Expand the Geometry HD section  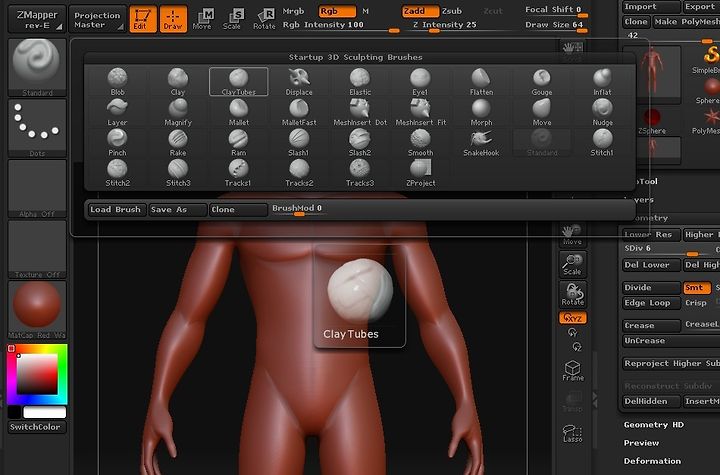click(653, 425)
